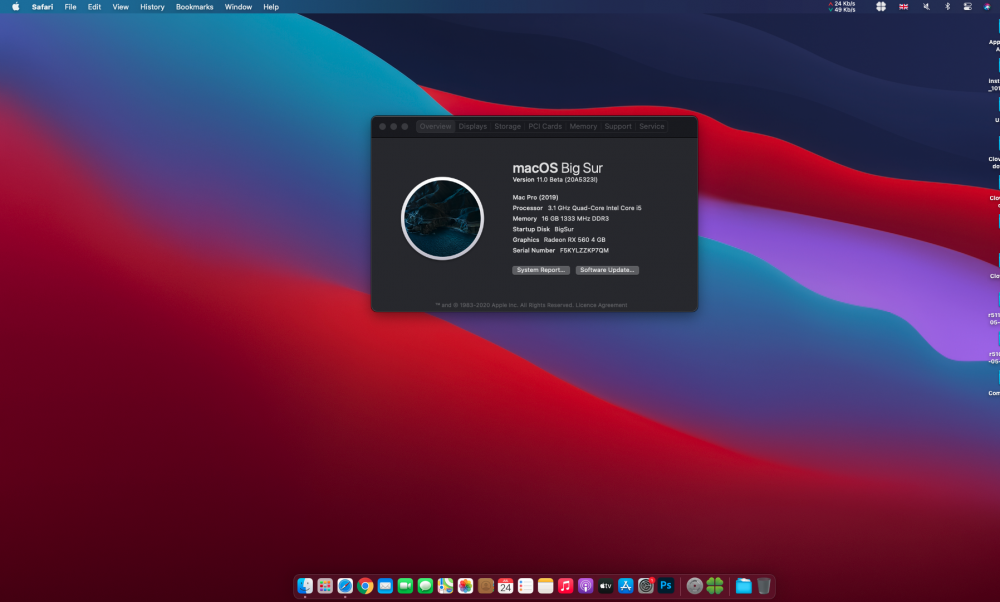Image resolution: width=1000 pixels, height=602 pixels.
Task: Open the grey disk utility Dock icon
Action: (x=695, y=585)
